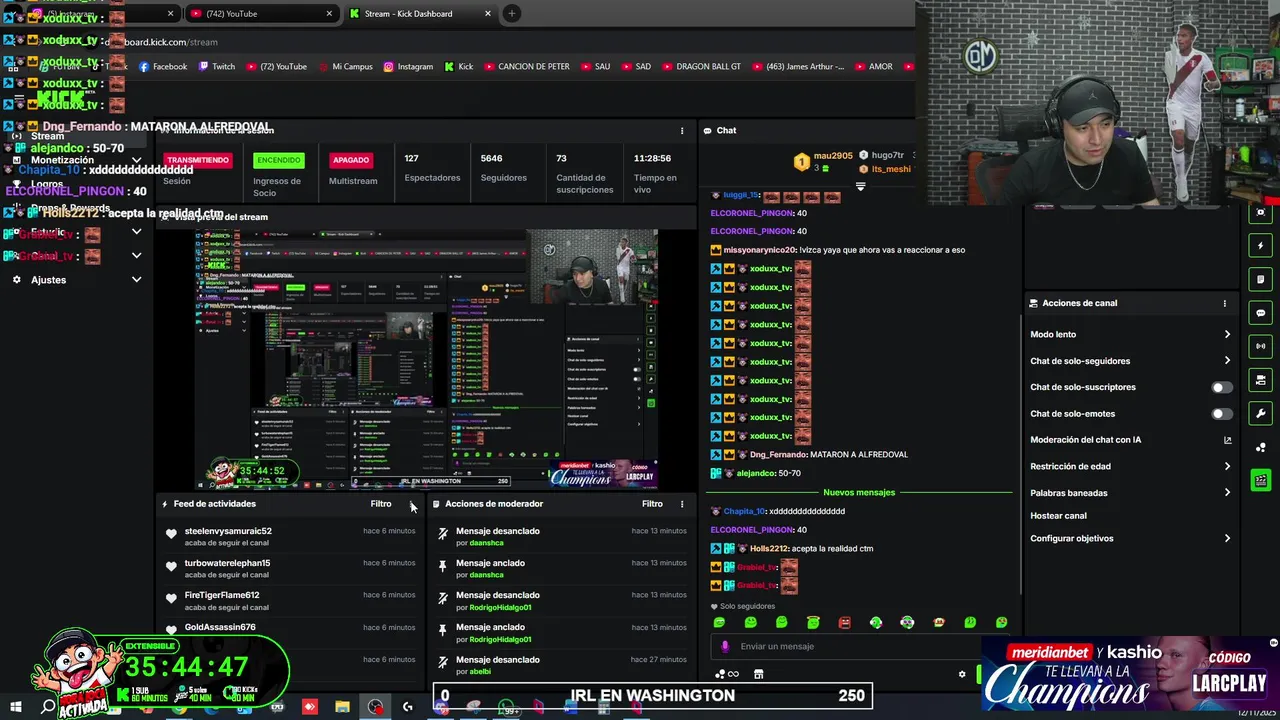Open Mi Campus bookmark
Screen dimensions: 1280x720
point(344,67)
